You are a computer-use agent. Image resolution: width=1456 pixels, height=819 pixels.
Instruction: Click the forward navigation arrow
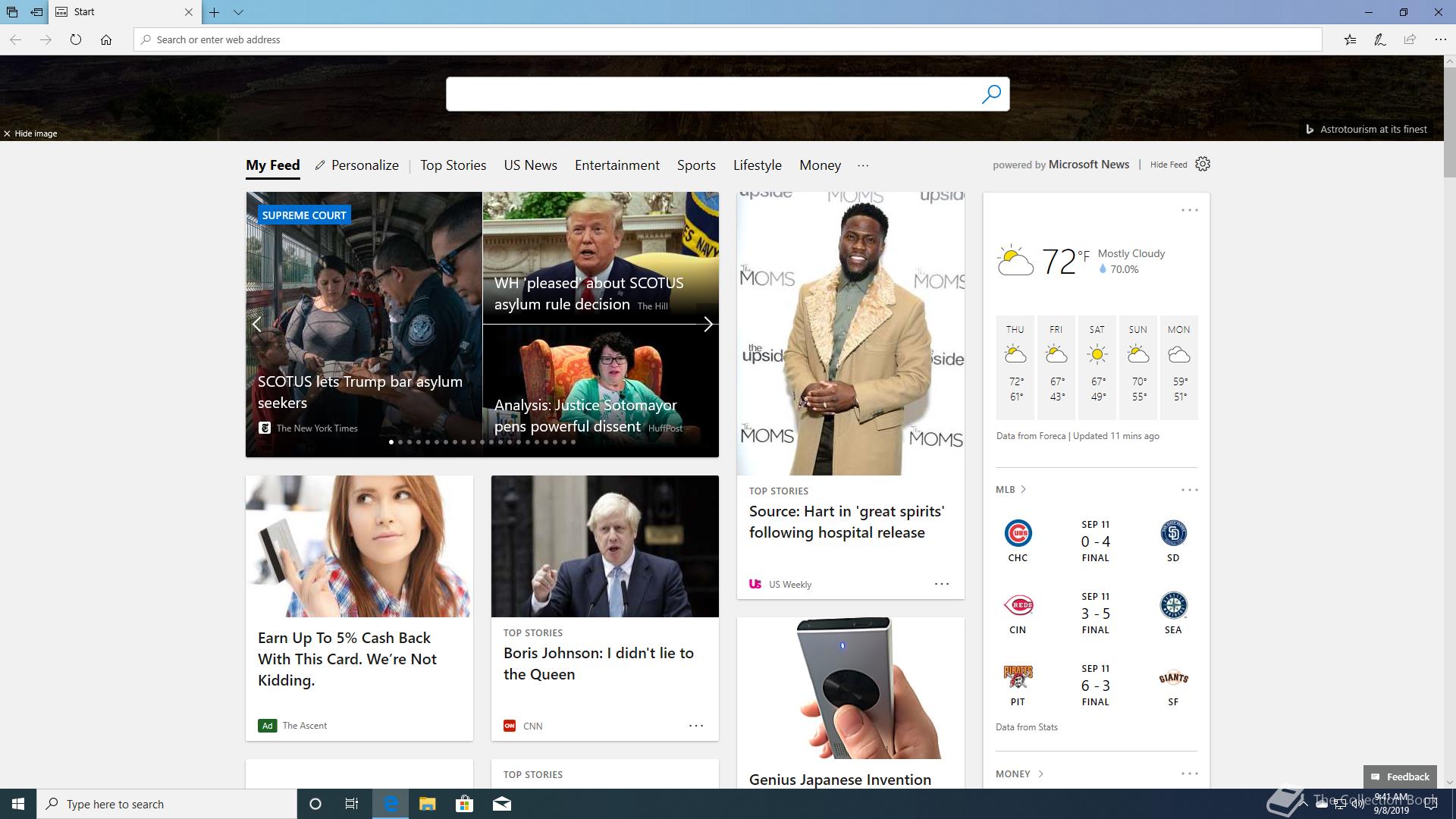point(45,39)
